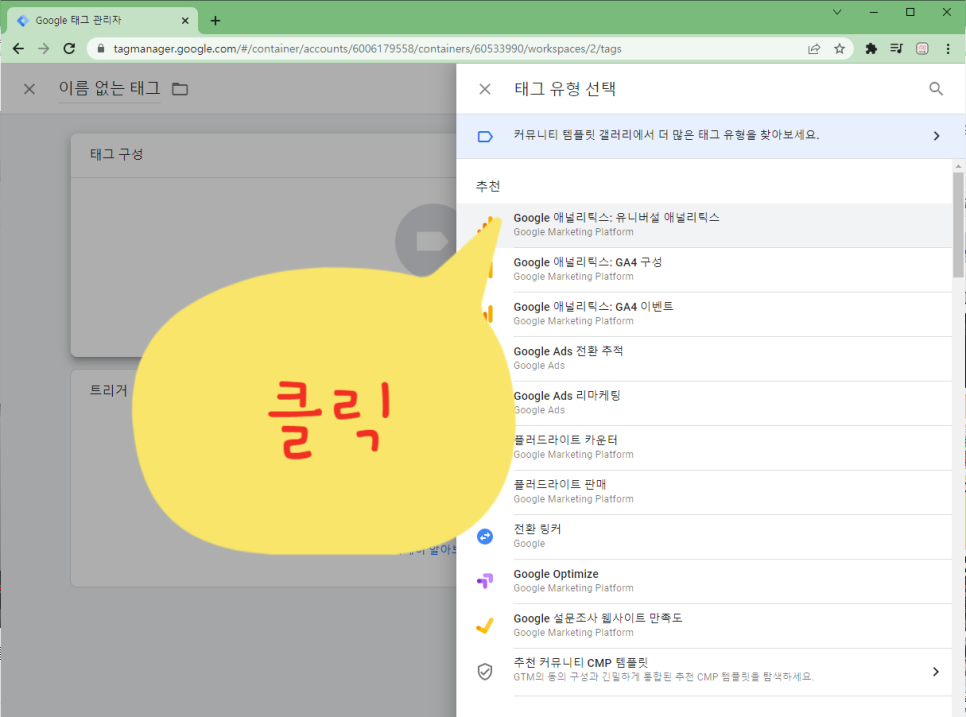Viewport: 966px width, 717px height.
Task: Select 전환 링커 tag type
Action: (704, 537)
